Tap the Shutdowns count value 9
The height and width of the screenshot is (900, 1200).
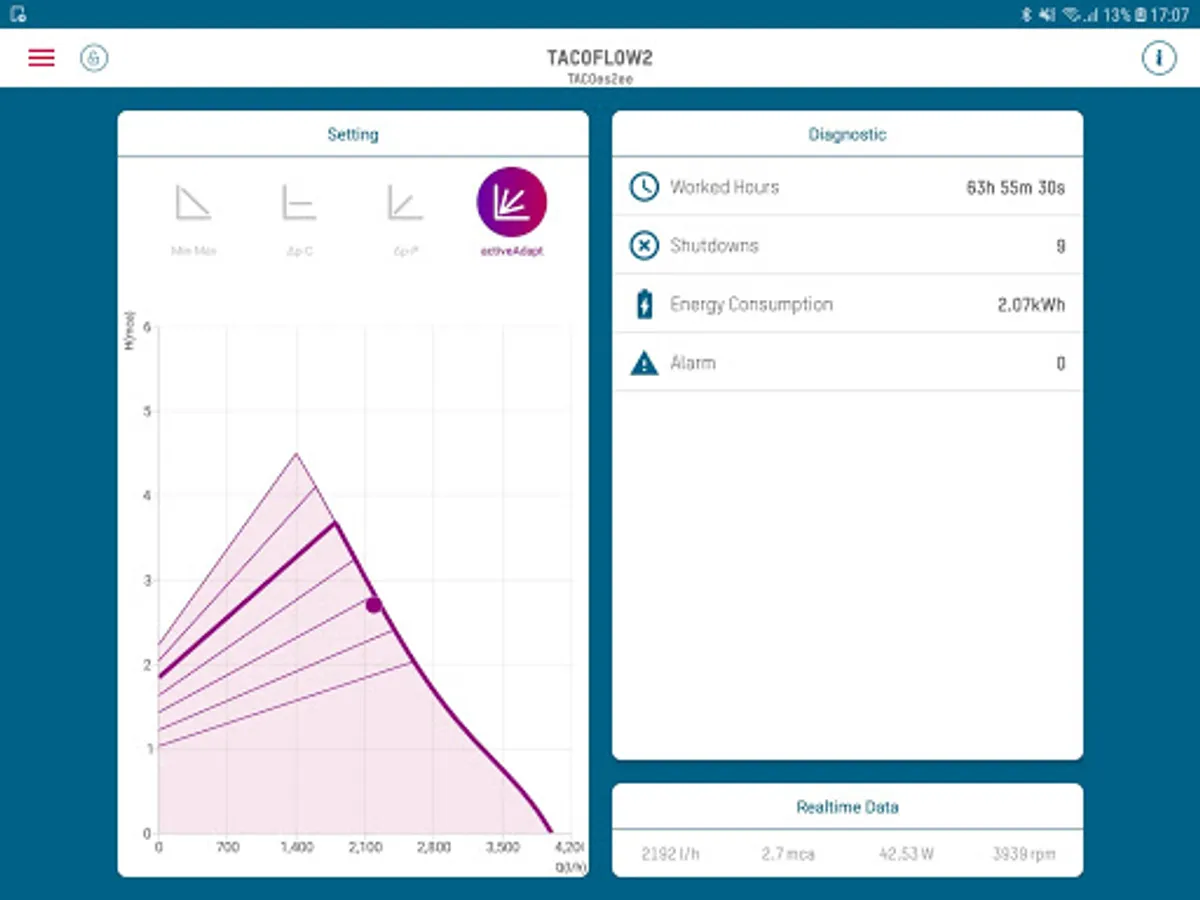[1060, 246]
